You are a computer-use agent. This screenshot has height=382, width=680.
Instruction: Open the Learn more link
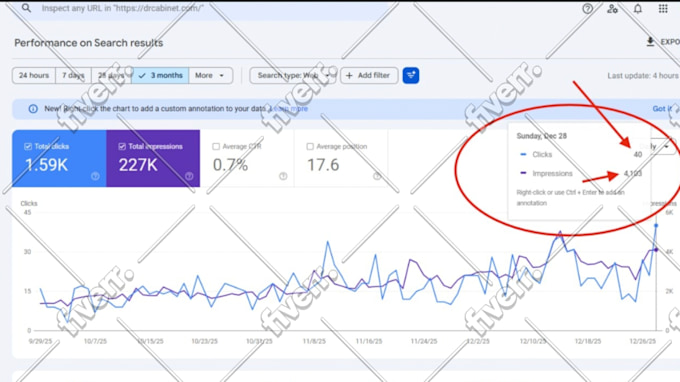coord(288,109)
